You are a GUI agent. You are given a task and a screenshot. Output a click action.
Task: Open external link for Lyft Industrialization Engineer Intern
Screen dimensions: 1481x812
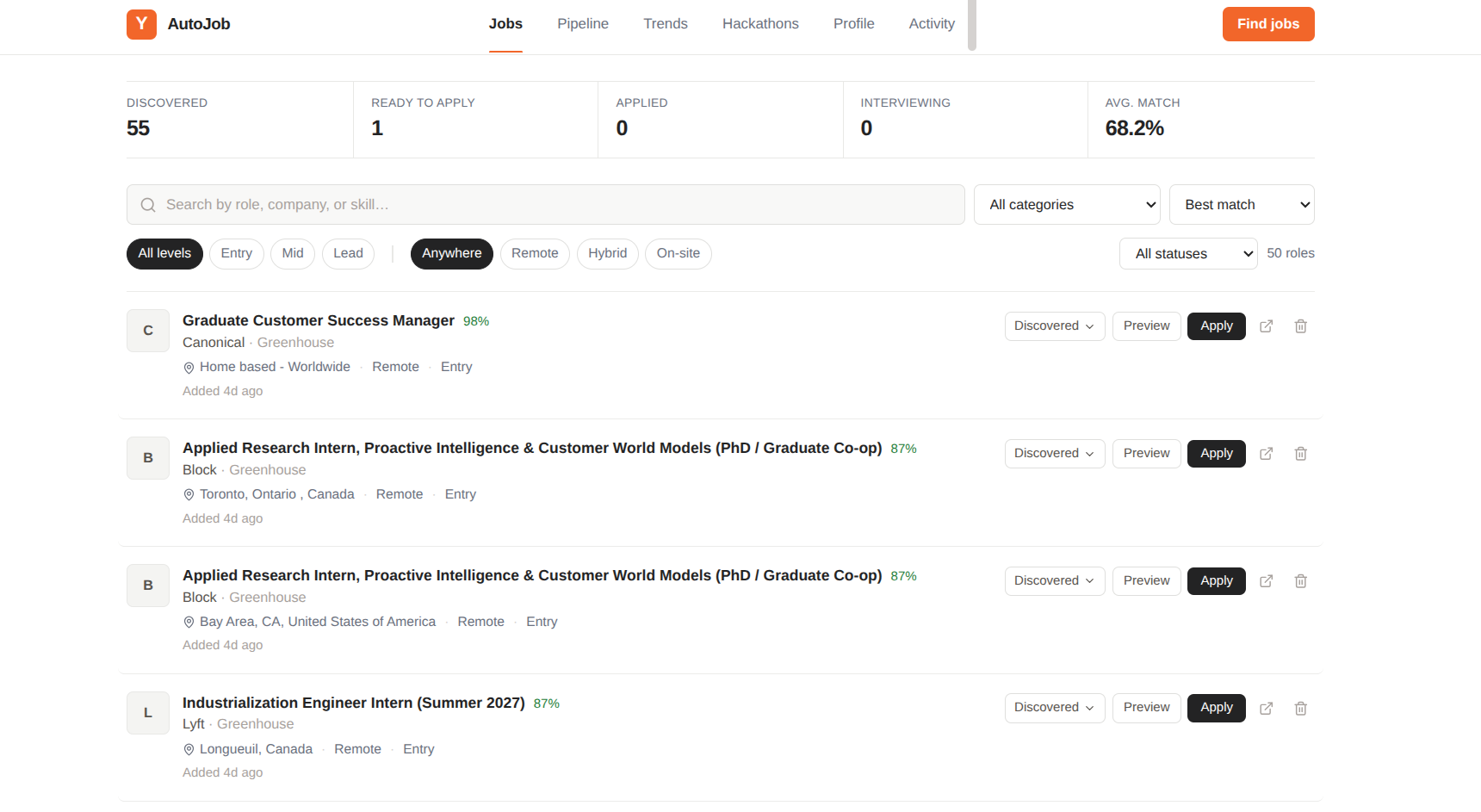pyautogui.click(x=1266, y=709)
